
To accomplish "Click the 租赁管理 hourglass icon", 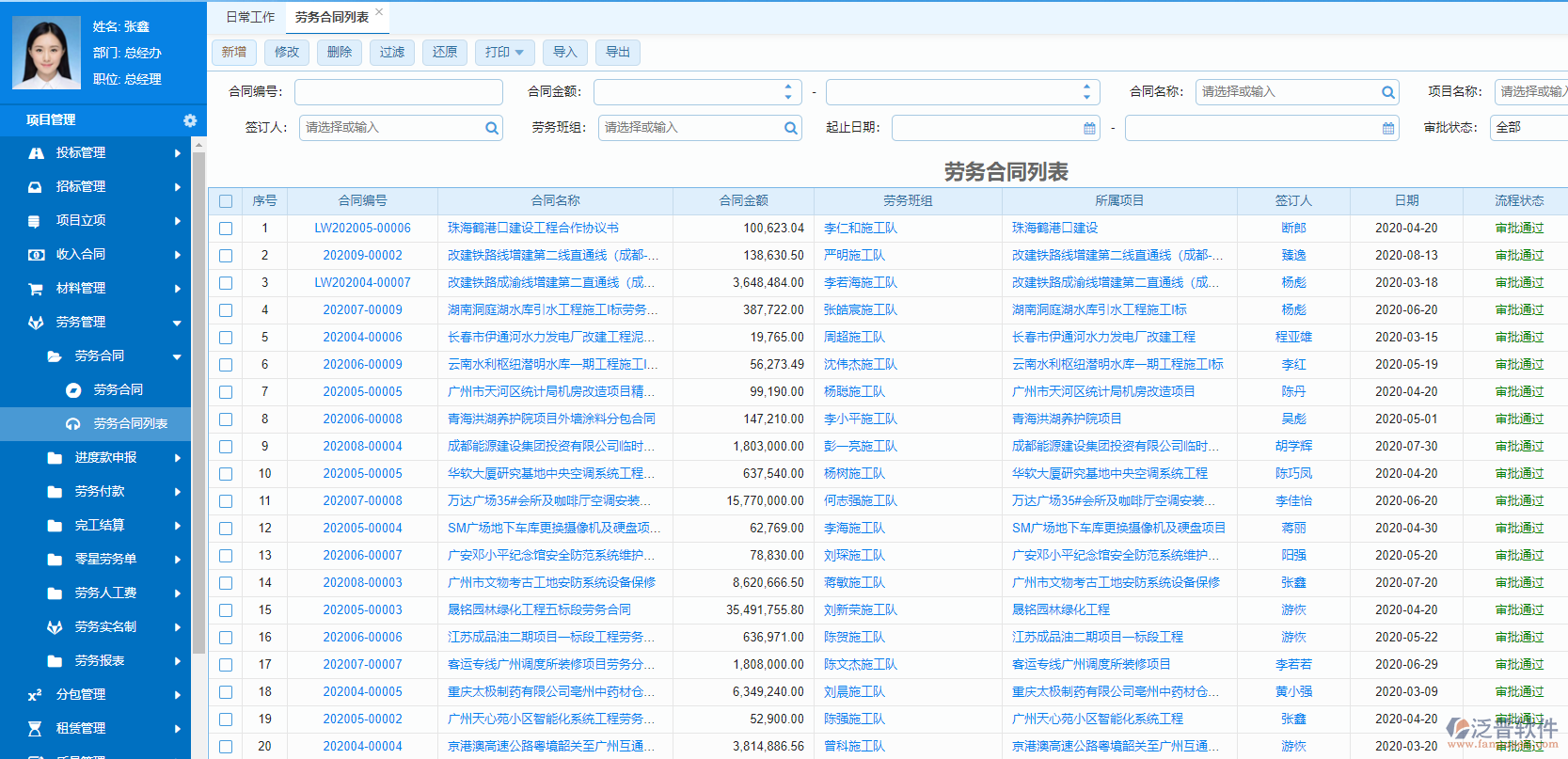I will 35,729.
